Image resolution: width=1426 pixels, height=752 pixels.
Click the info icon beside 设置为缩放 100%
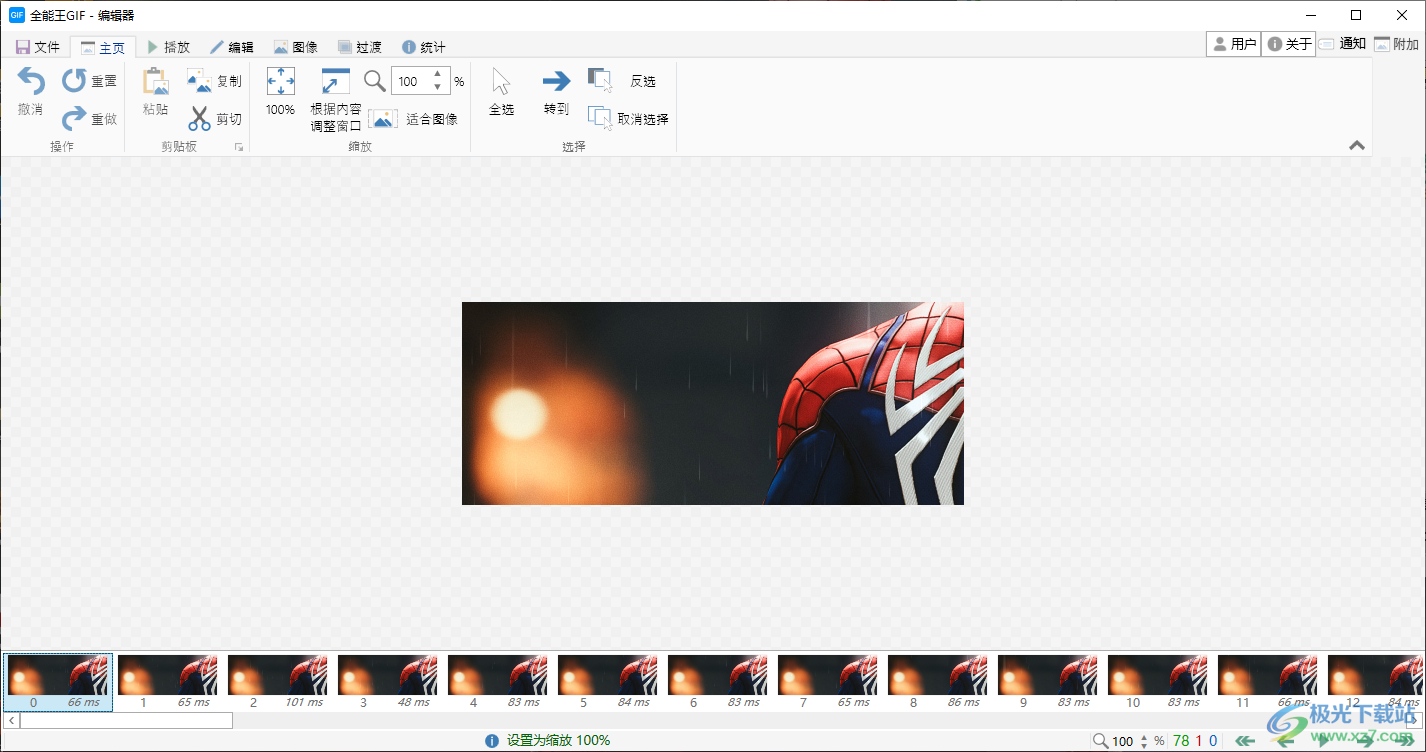492,741
